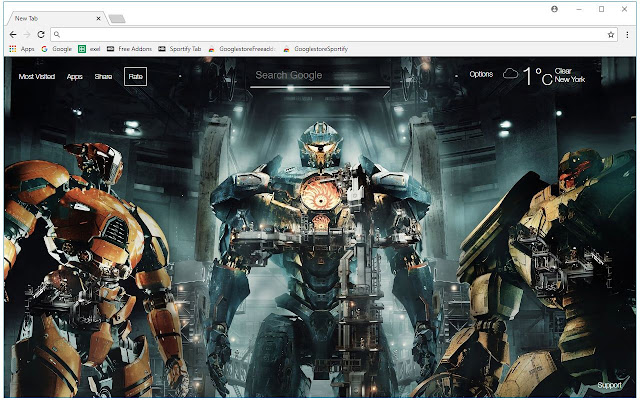Open Chrome three-dot menu
The image size is (640, 400).
[x=627, y=35]
